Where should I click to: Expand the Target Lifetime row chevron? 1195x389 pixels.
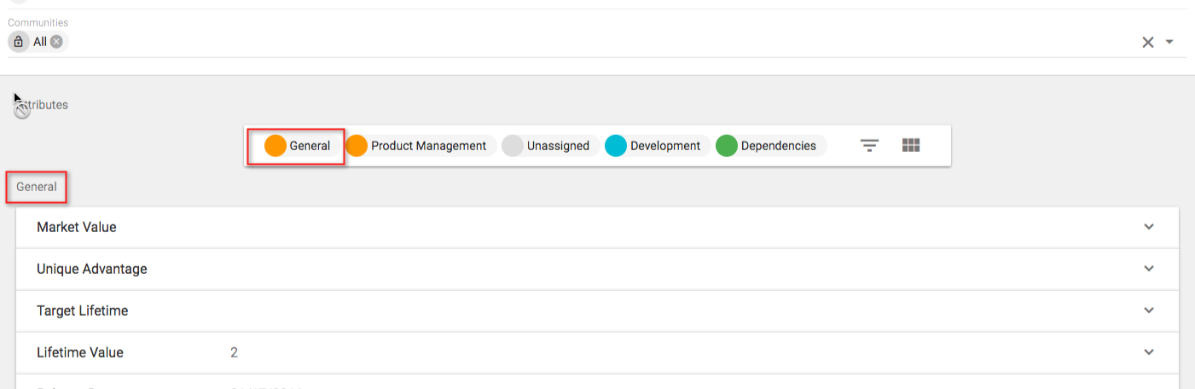pyautogui.click(x=1149, y=310)
